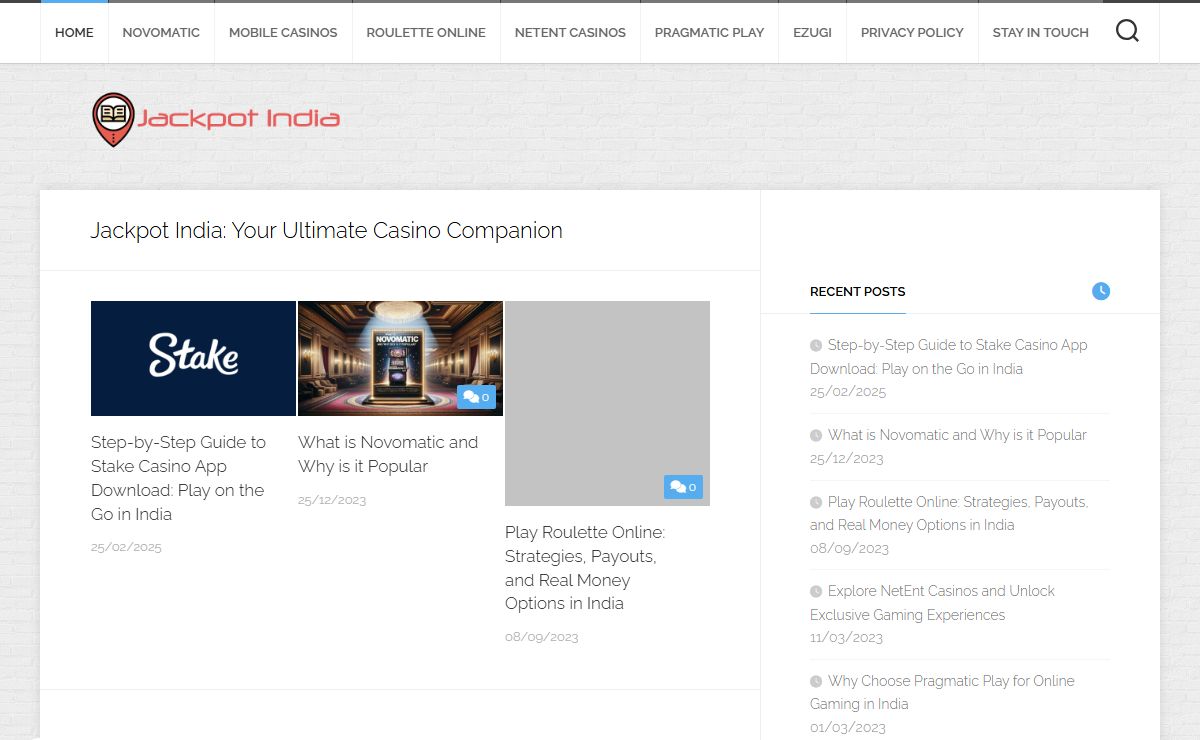Image resolution: width=1200 pixels, height=740 pixels.
Task: Click clock icon before Why Choose Pragmatic Play post
Action: 816,682
